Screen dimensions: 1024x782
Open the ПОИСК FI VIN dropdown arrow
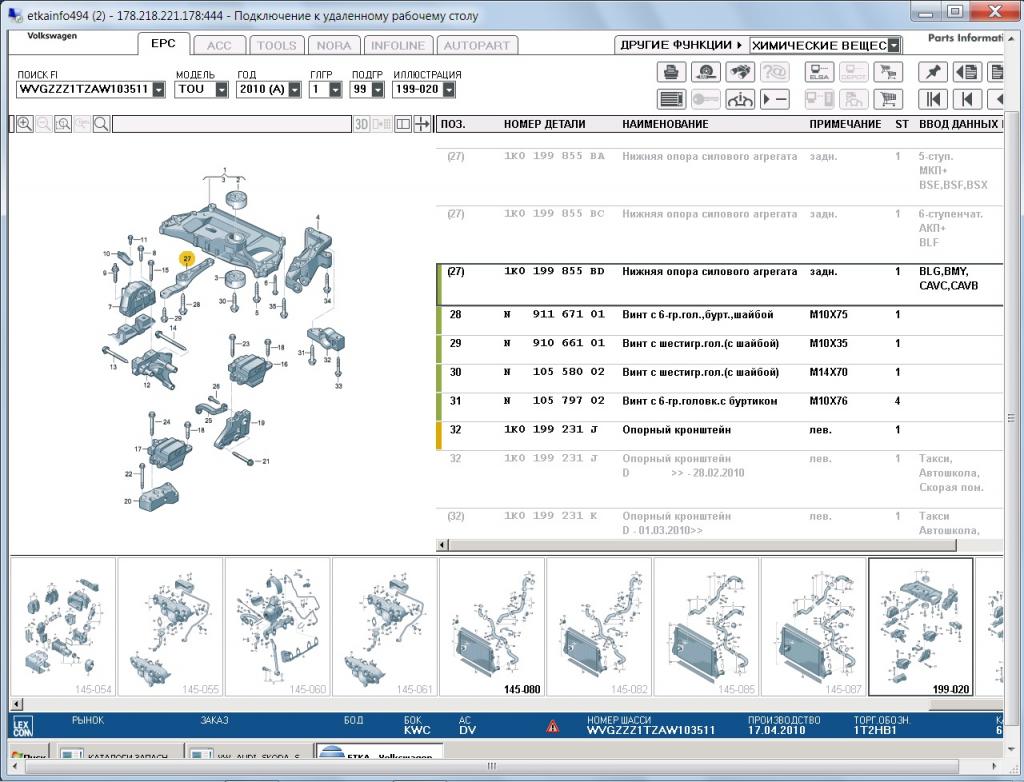pyautogui.click(x=159, y=90)
